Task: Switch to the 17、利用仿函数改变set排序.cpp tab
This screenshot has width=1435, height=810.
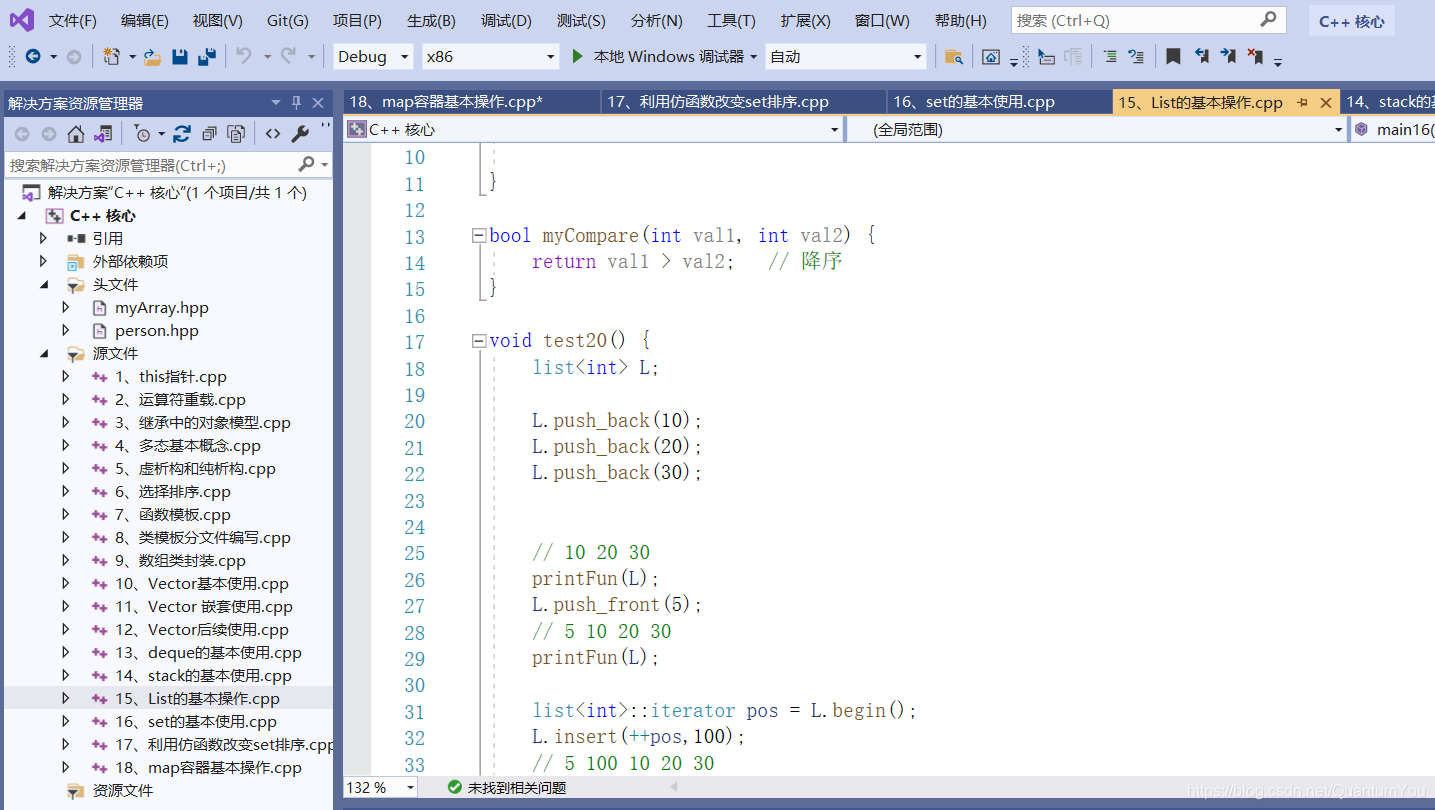Action: pos(744,102)
